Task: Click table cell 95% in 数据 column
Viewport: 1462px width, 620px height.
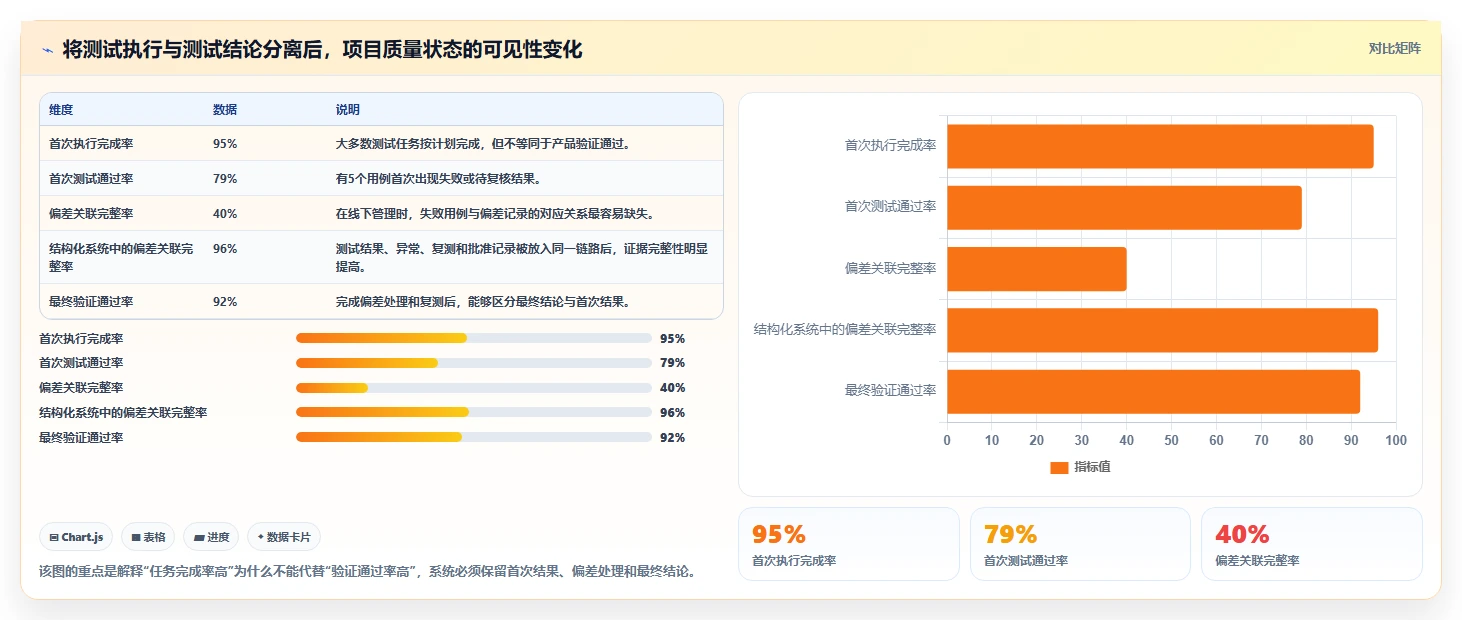Action: (x=225, y=144)
